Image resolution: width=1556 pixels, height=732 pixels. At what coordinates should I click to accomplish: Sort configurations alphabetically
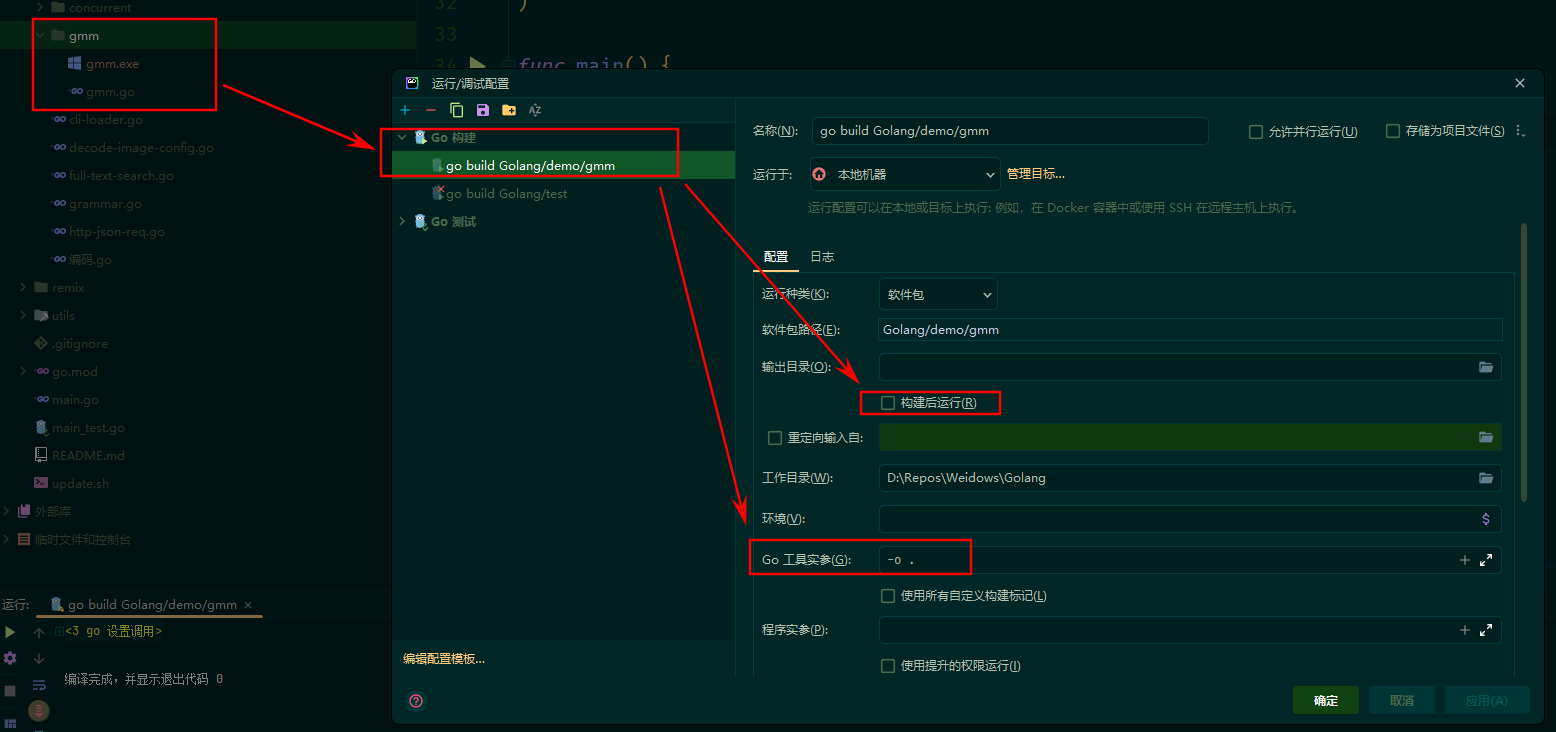pos(535,110)
